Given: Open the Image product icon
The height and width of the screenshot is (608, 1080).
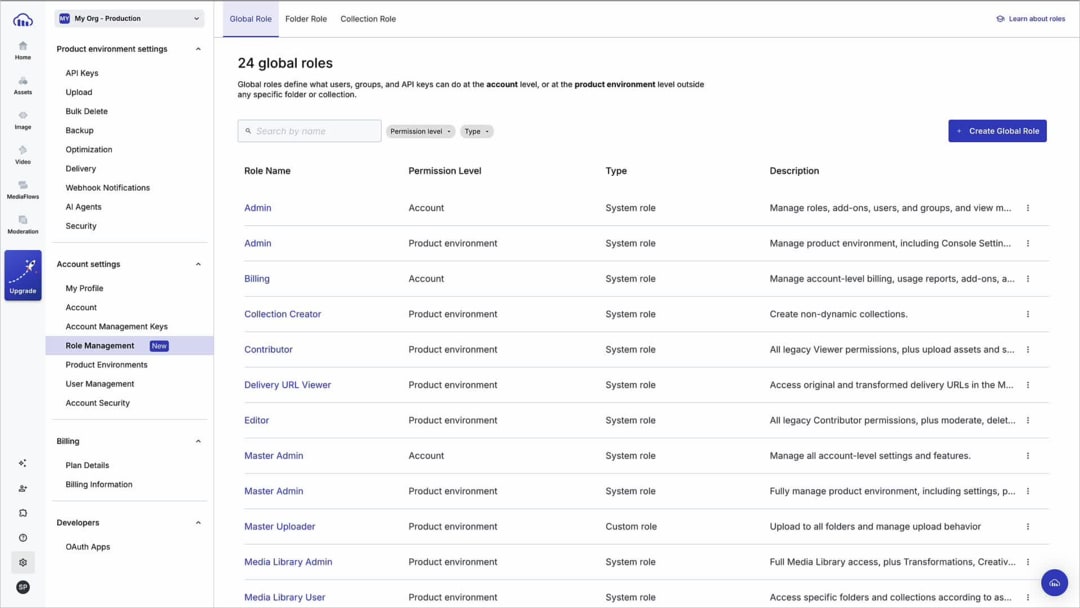Looking at the screenshot, I should (23, 120).
